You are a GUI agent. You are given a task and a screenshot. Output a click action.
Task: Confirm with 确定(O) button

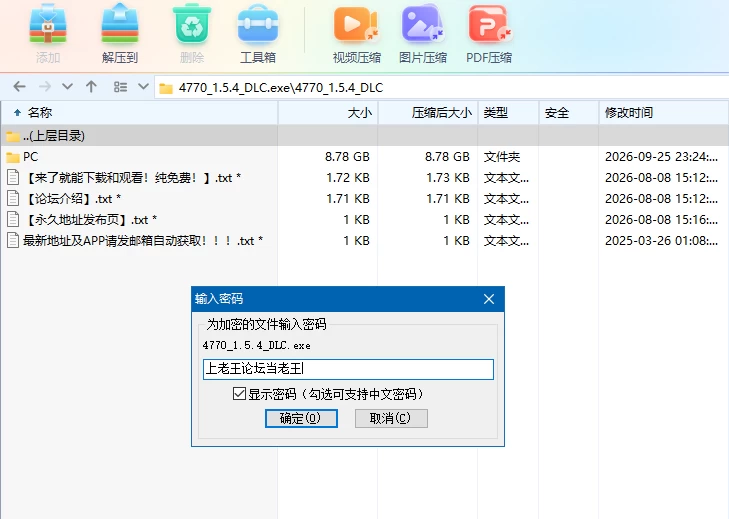(x=301, y=418)
